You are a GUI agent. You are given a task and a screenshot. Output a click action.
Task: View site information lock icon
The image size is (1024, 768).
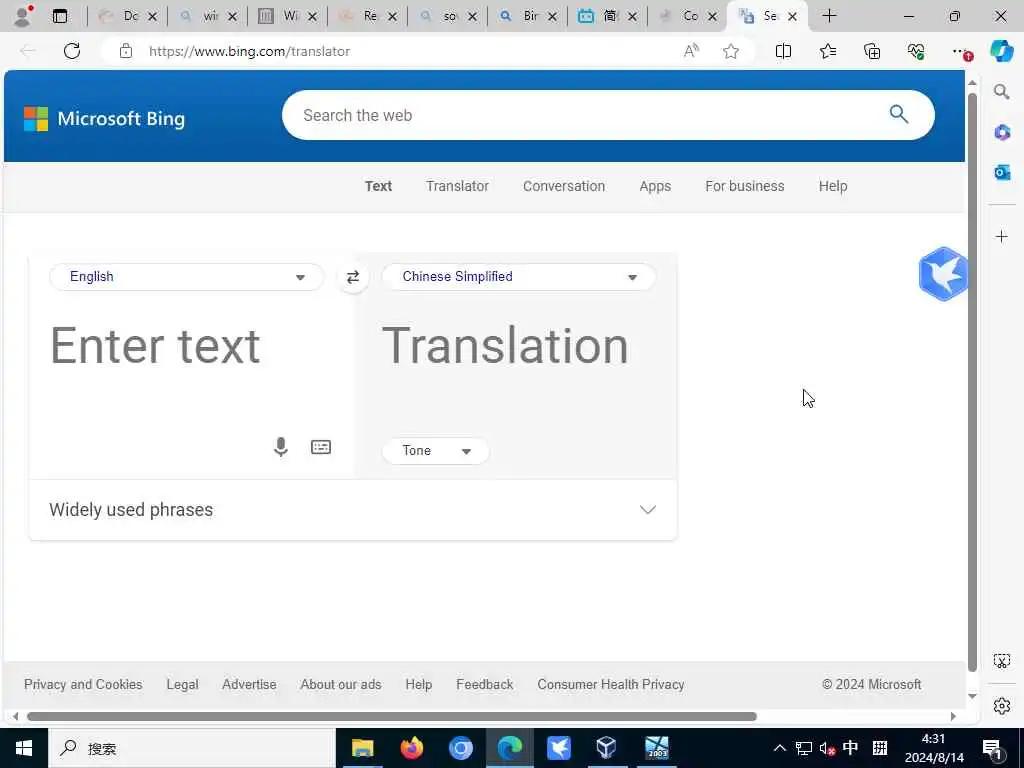click(x=126, y=51)
